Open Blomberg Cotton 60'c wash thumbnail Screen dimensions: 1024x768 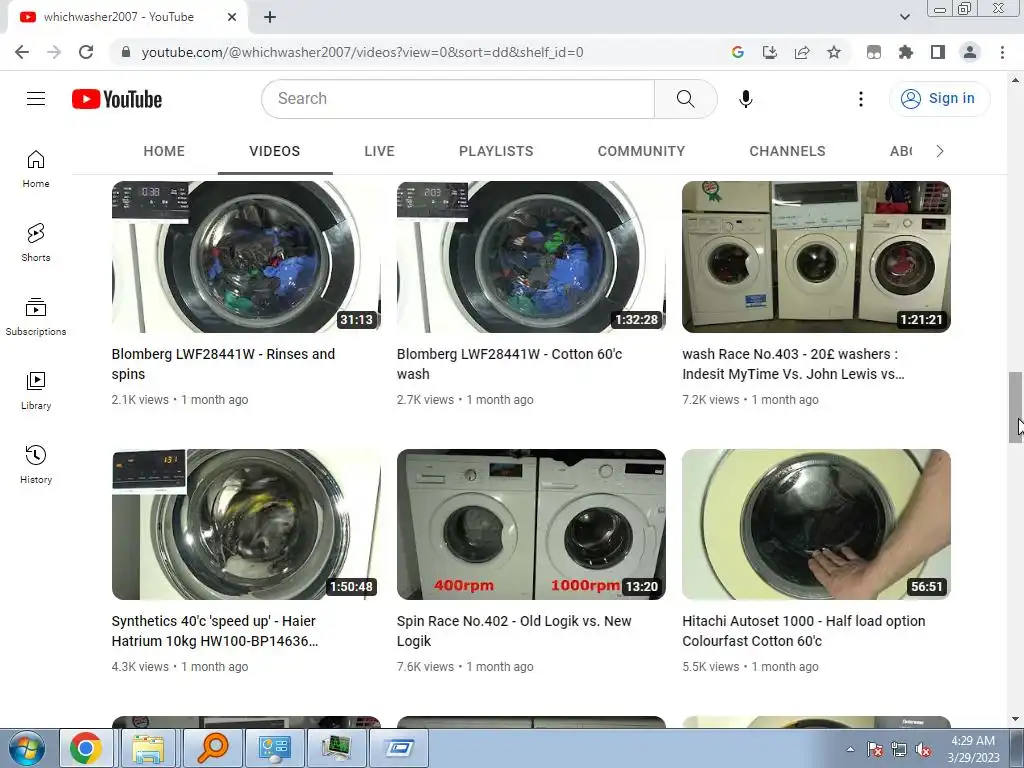pyautogui.click(x=532, y=257)
